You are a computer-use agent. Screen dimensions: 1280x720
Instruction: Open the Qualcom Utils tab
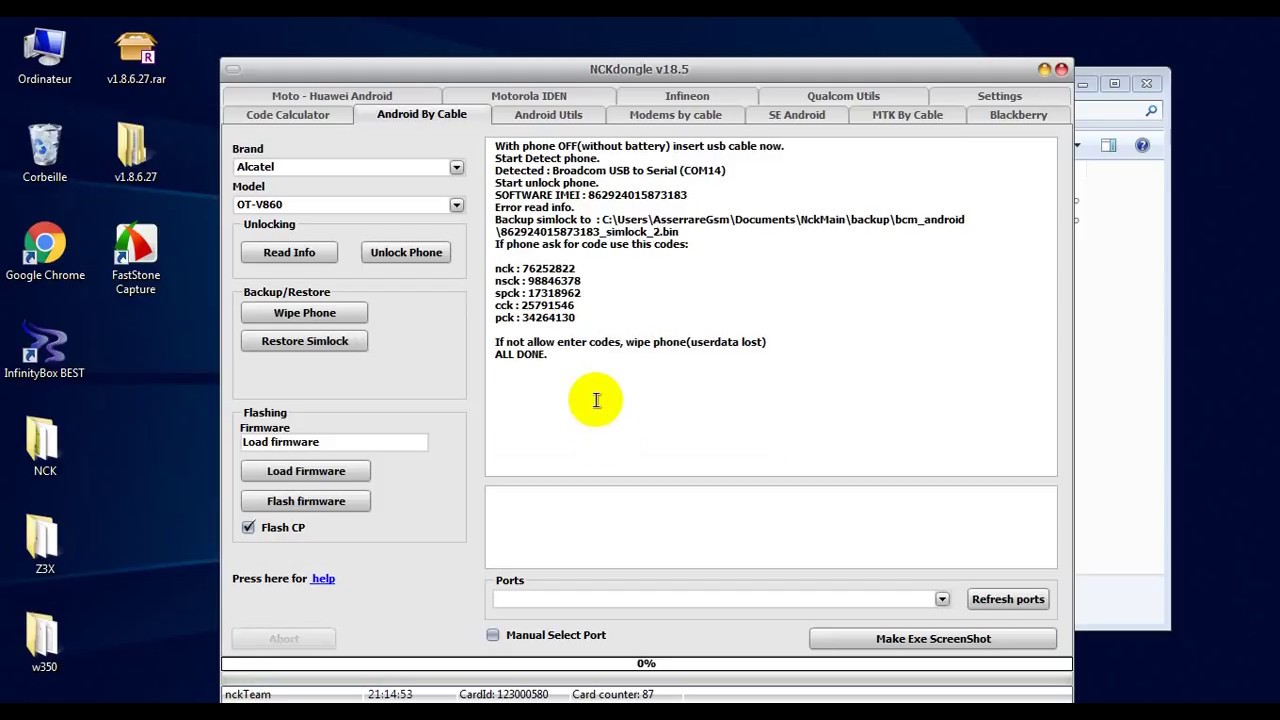[843, 96]
